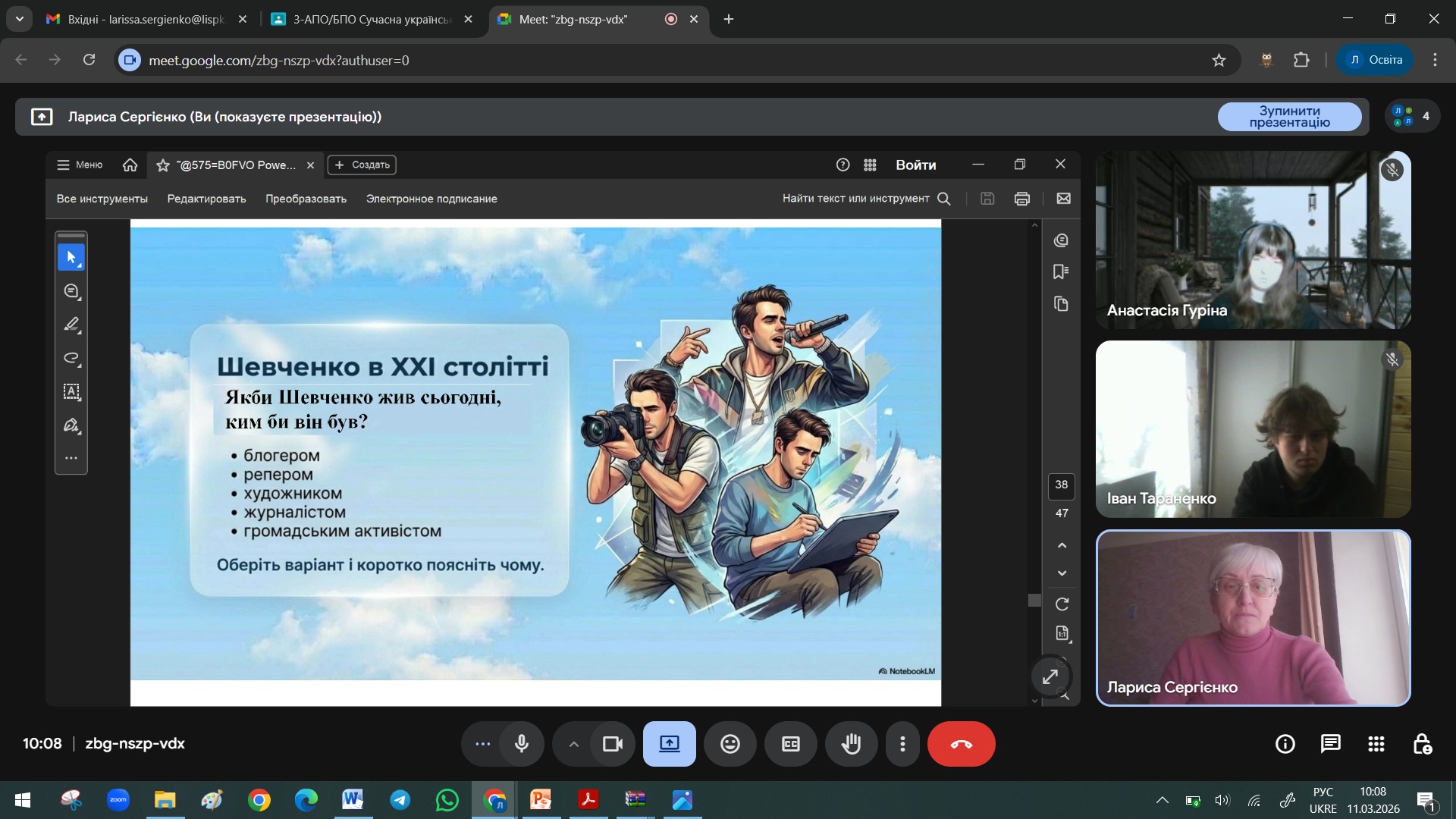
Task: Expand audio and video settings chevron
Action: tap(574, 744)
